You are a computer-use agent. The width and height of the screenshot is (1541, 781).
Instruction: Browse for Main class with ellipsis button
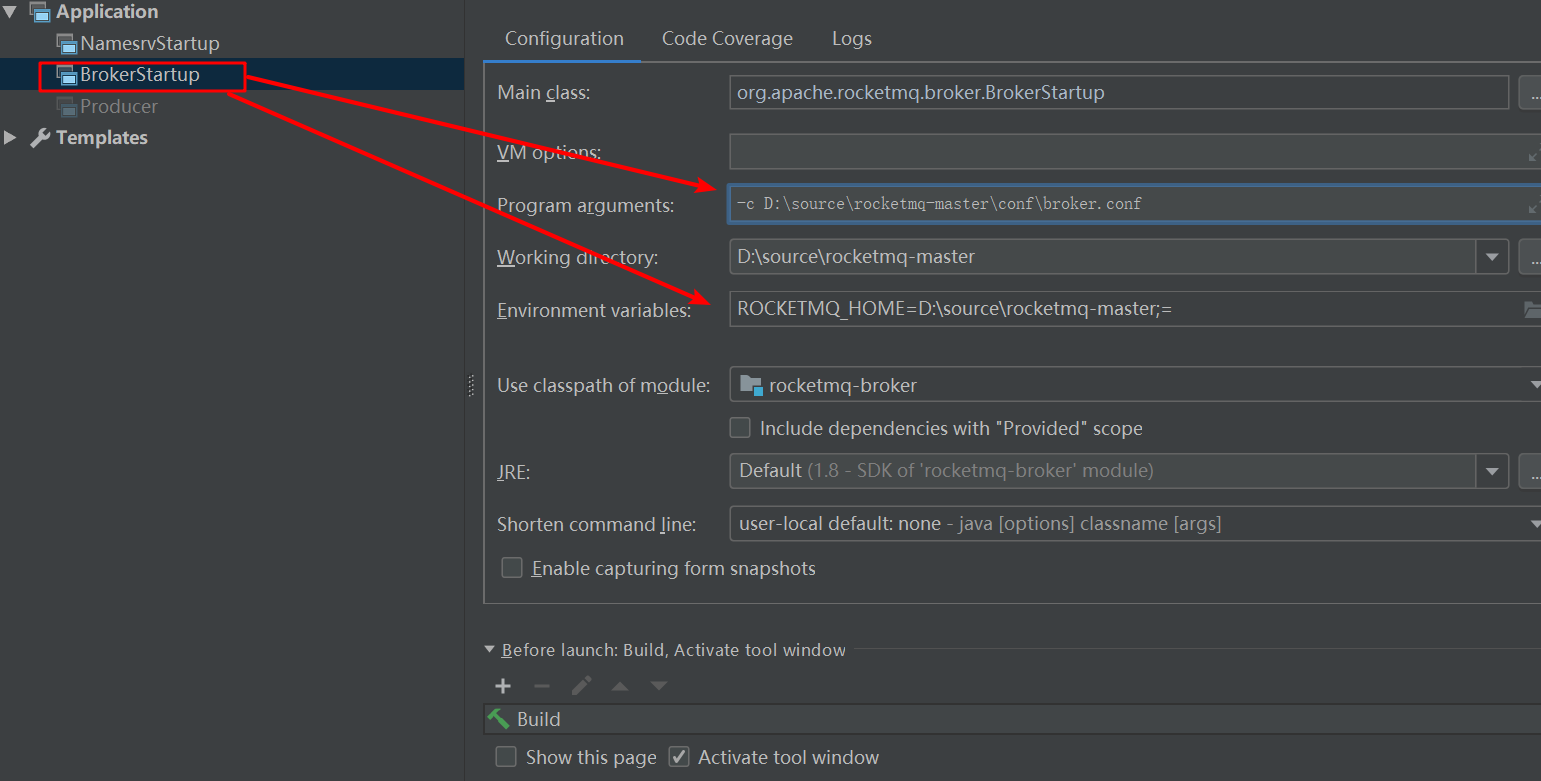[1531, 93]
